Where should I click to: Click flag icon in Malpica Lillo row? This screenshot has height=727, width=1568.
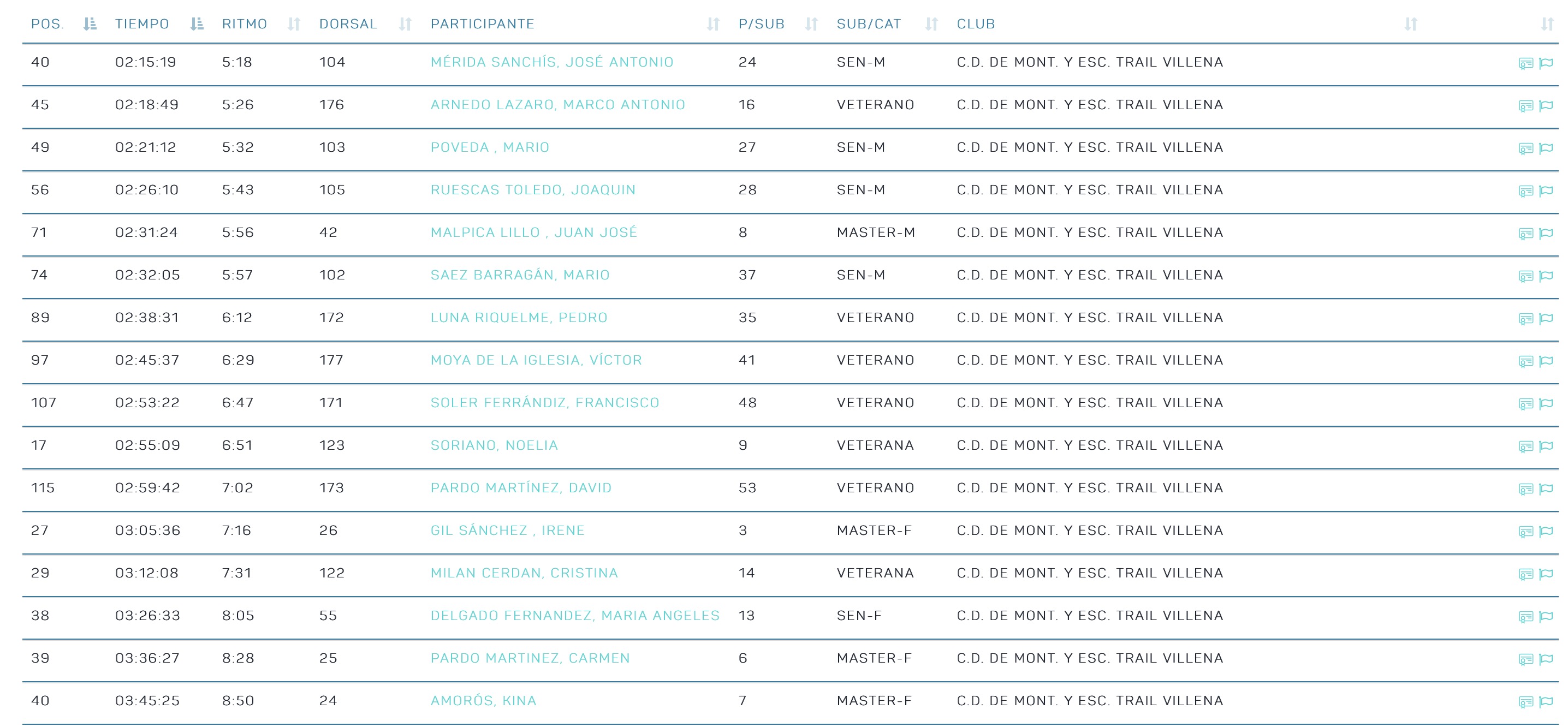[x=1546, y=234]
